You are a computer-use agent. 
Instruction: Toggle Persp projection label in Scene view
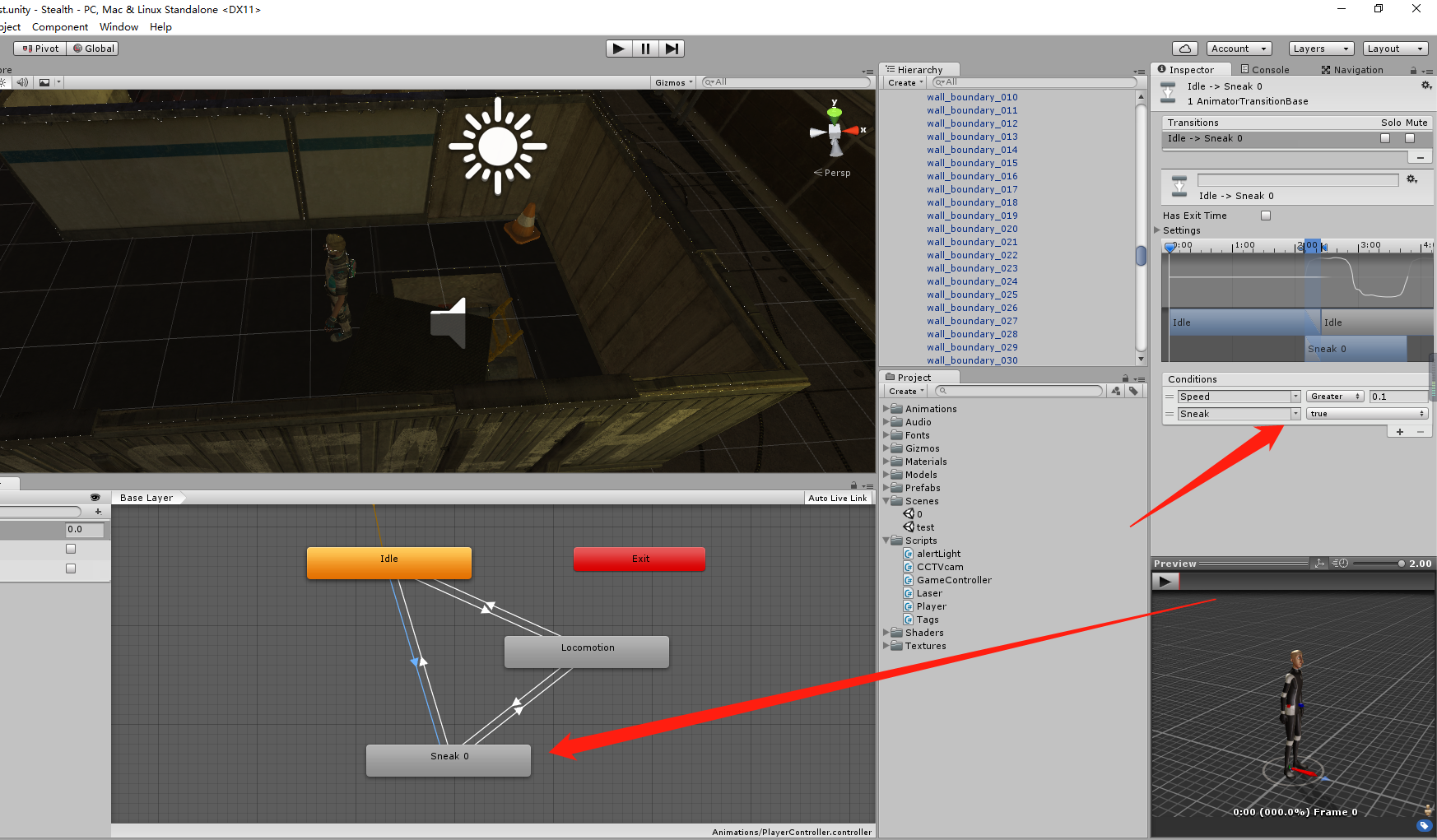[x=837, y=173]
